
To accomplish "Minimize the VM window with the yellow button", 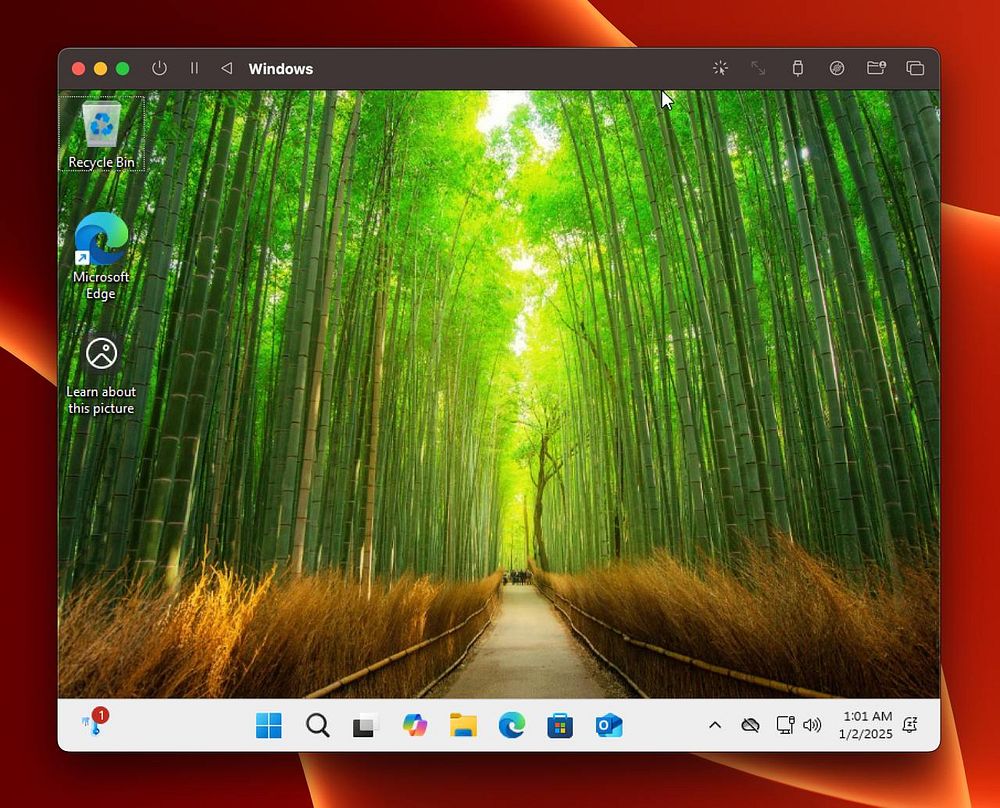I will tap(101, 68).
